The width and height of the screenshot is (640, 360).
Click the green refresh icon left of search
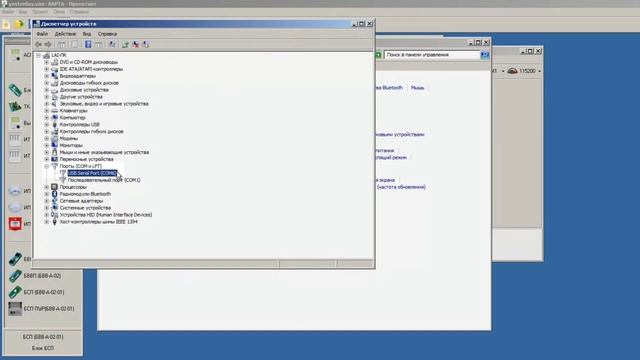[x=378, y=55]
